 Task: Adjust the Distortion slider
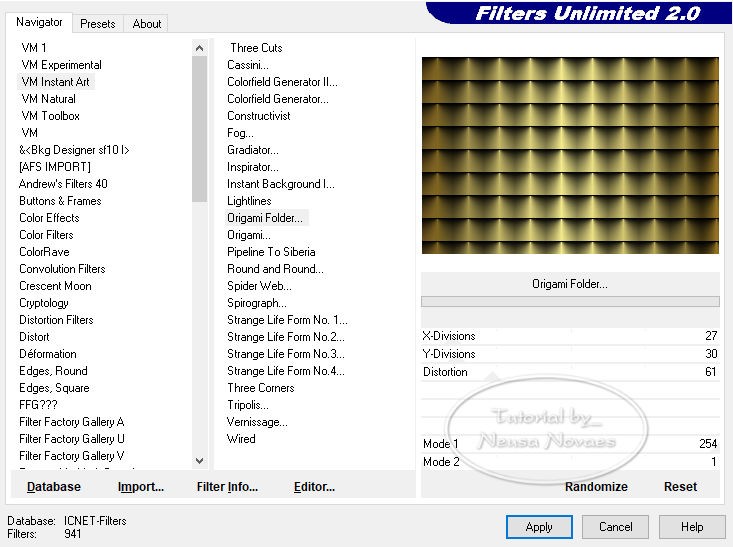570,372
